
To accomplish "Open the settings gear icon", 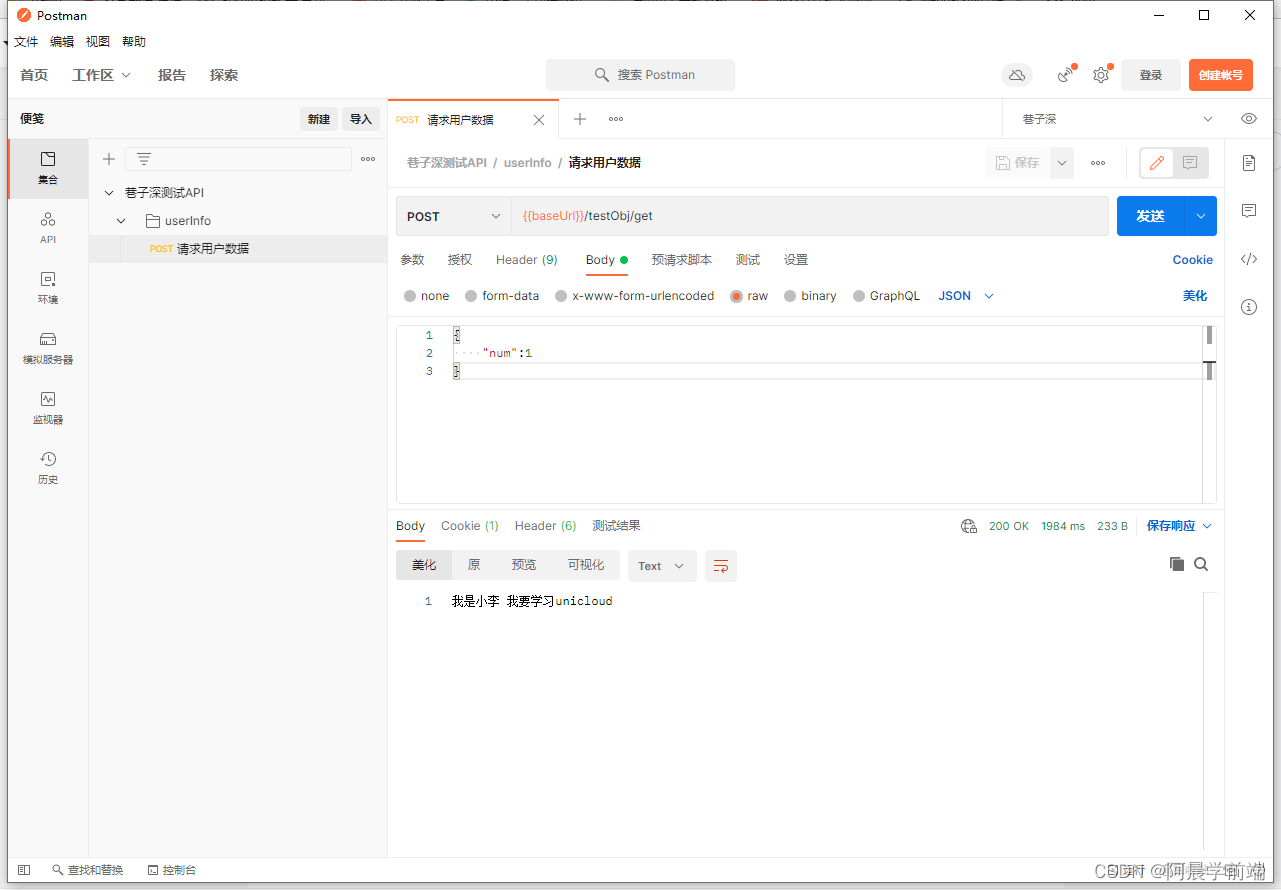I will tap(1101, 75).
